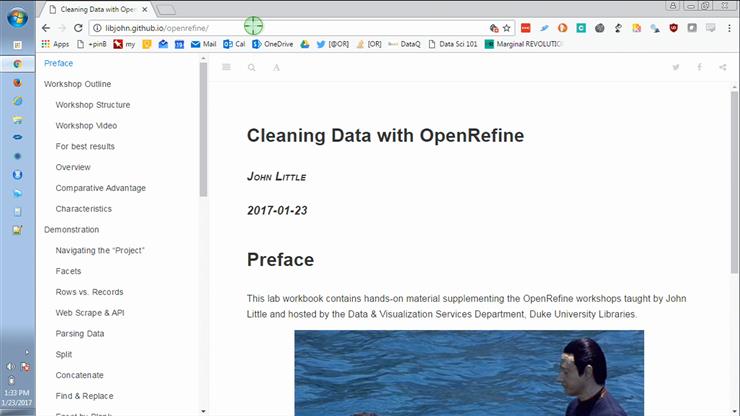Viewport: 740px width, 416px height.
Task: Toggle the sidebar with the hamburger icon
Action: 227,67
